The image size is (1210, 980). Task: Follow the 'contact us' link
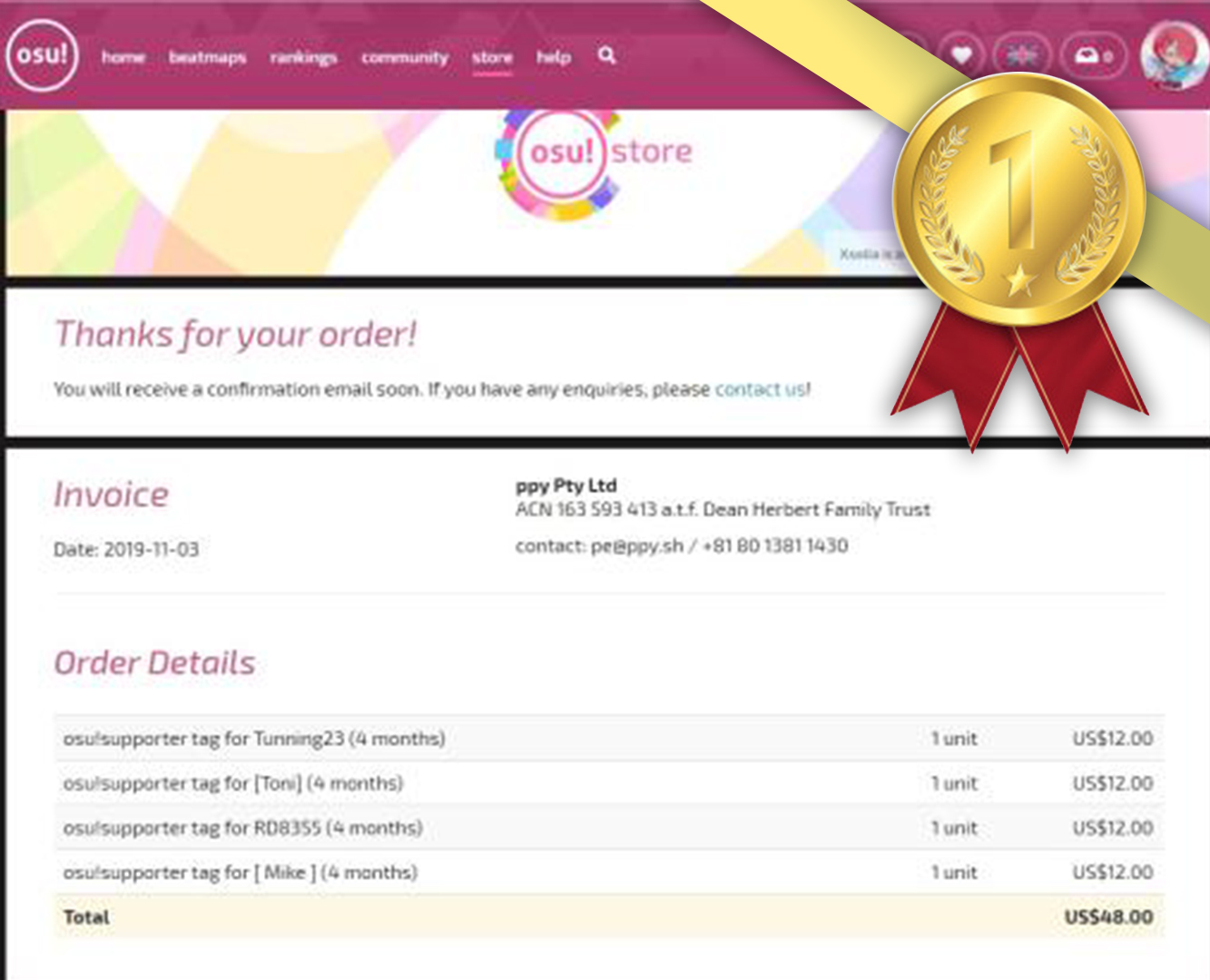pyautogui.click(x=761, y=389)
